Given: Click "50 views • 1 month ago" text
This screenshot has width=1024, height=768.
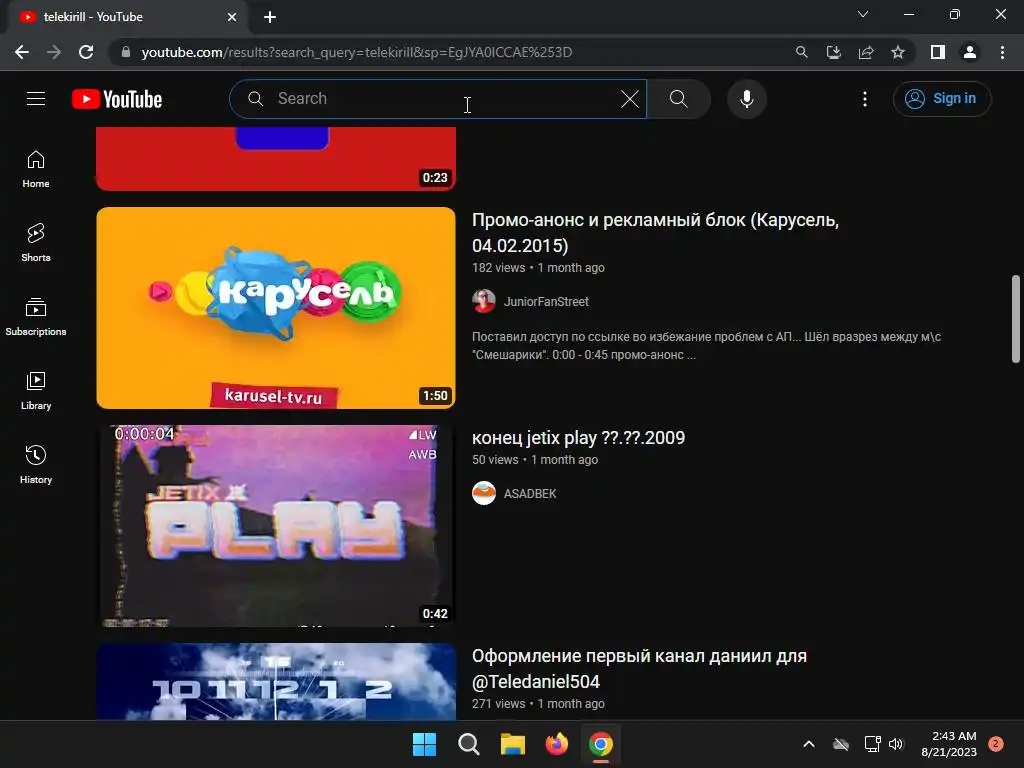Looking at the screenshot, I should (535, 460).
